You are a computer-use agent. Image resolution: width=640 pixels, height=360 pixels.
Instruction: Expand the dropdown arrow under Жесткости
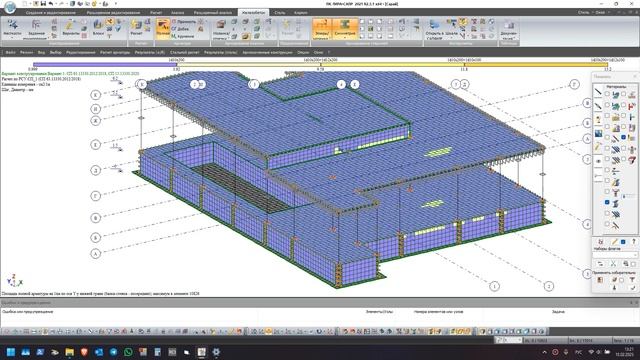tap(12, 38)
